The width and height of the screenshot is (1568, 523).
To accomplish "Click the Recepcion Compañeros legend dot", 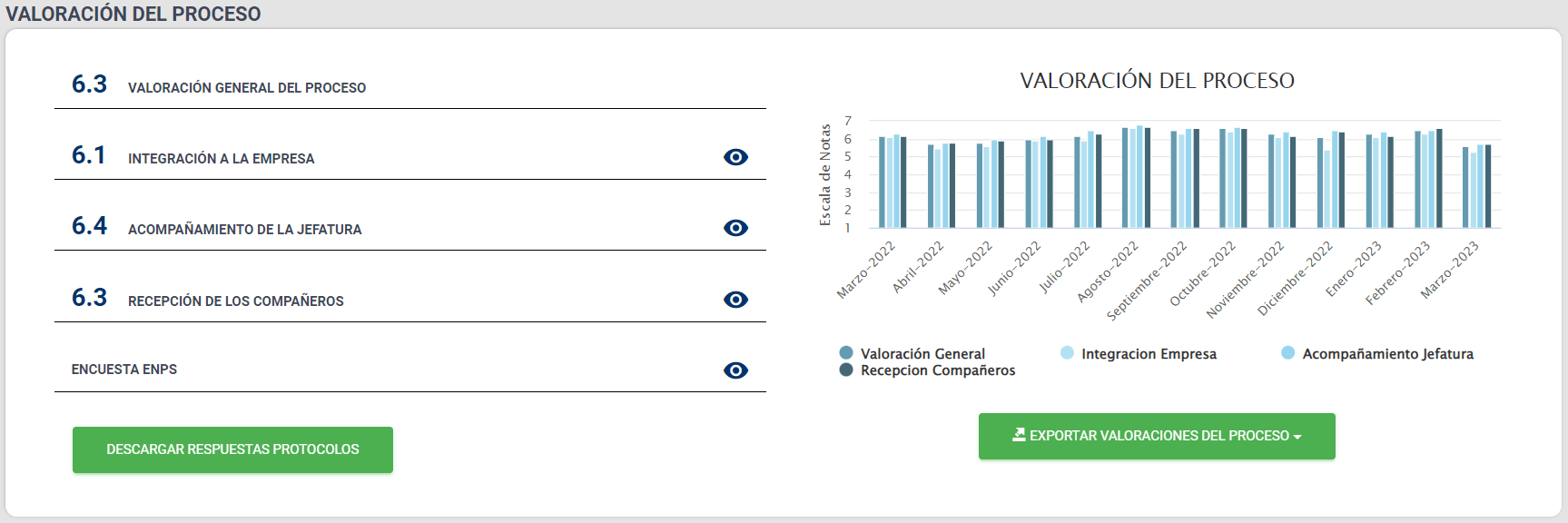I will pos(846,370).
